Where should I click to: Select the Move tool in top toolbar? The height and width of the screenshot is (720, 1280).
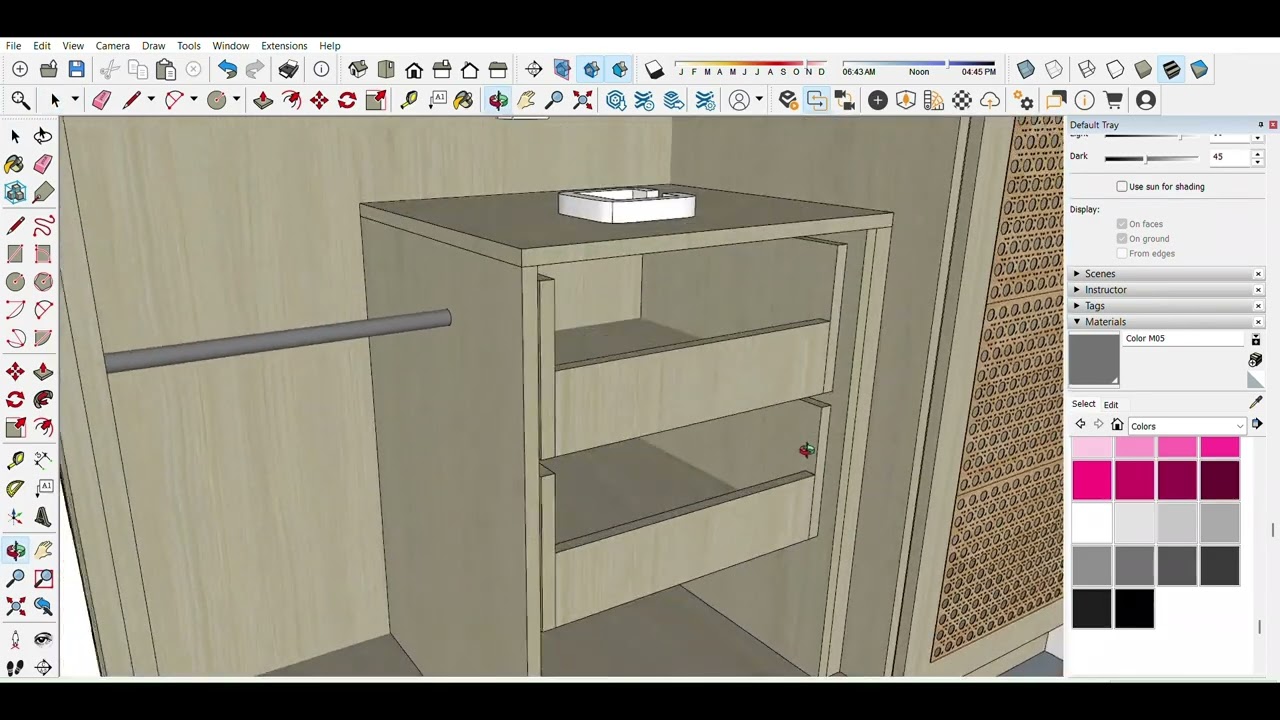(x=319, y=100)
